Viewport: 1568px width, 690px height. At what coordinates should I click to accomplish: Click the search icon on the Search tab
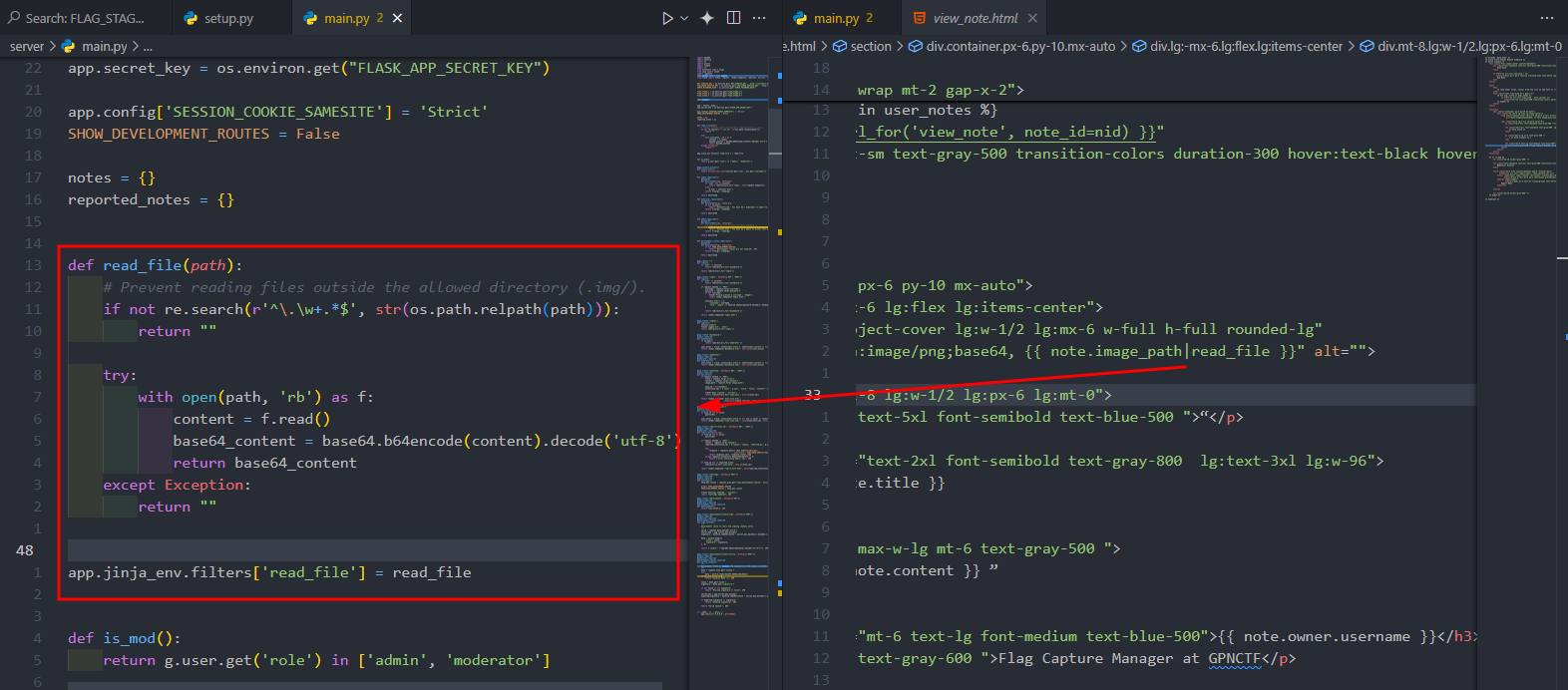14,18
